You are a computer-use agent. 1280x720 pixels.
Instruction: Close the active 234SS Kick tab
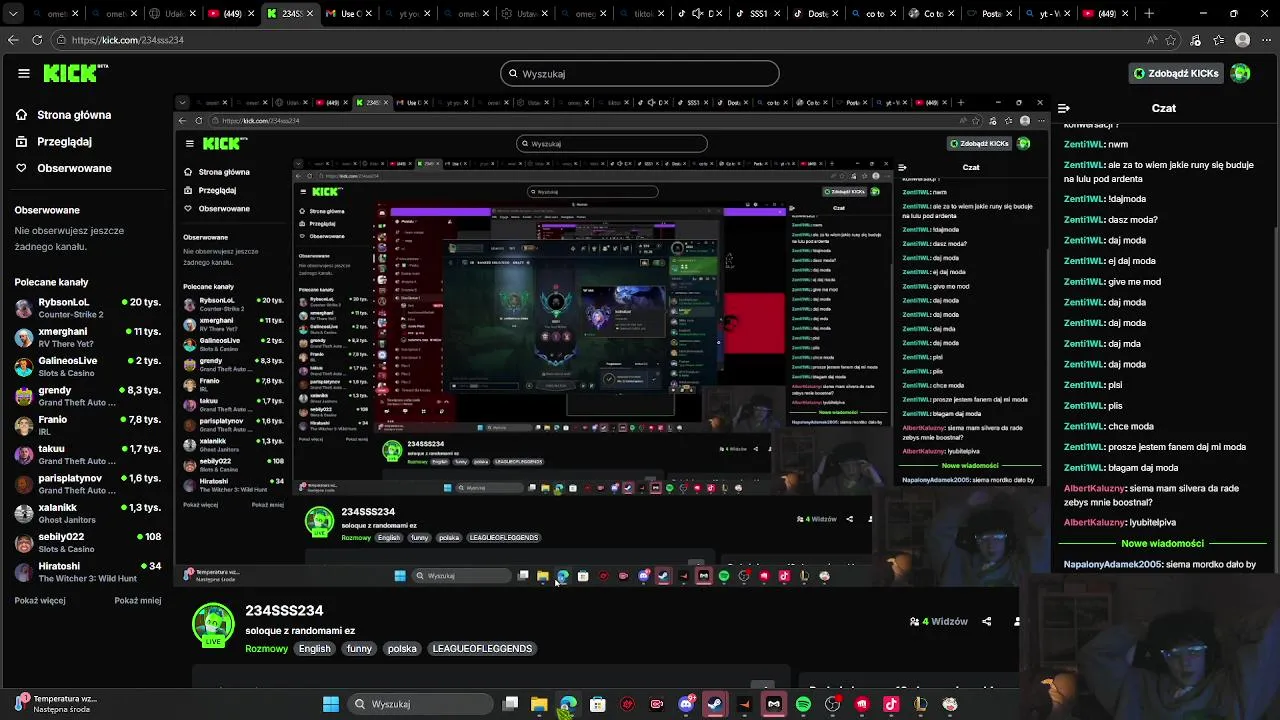[309, 14]
